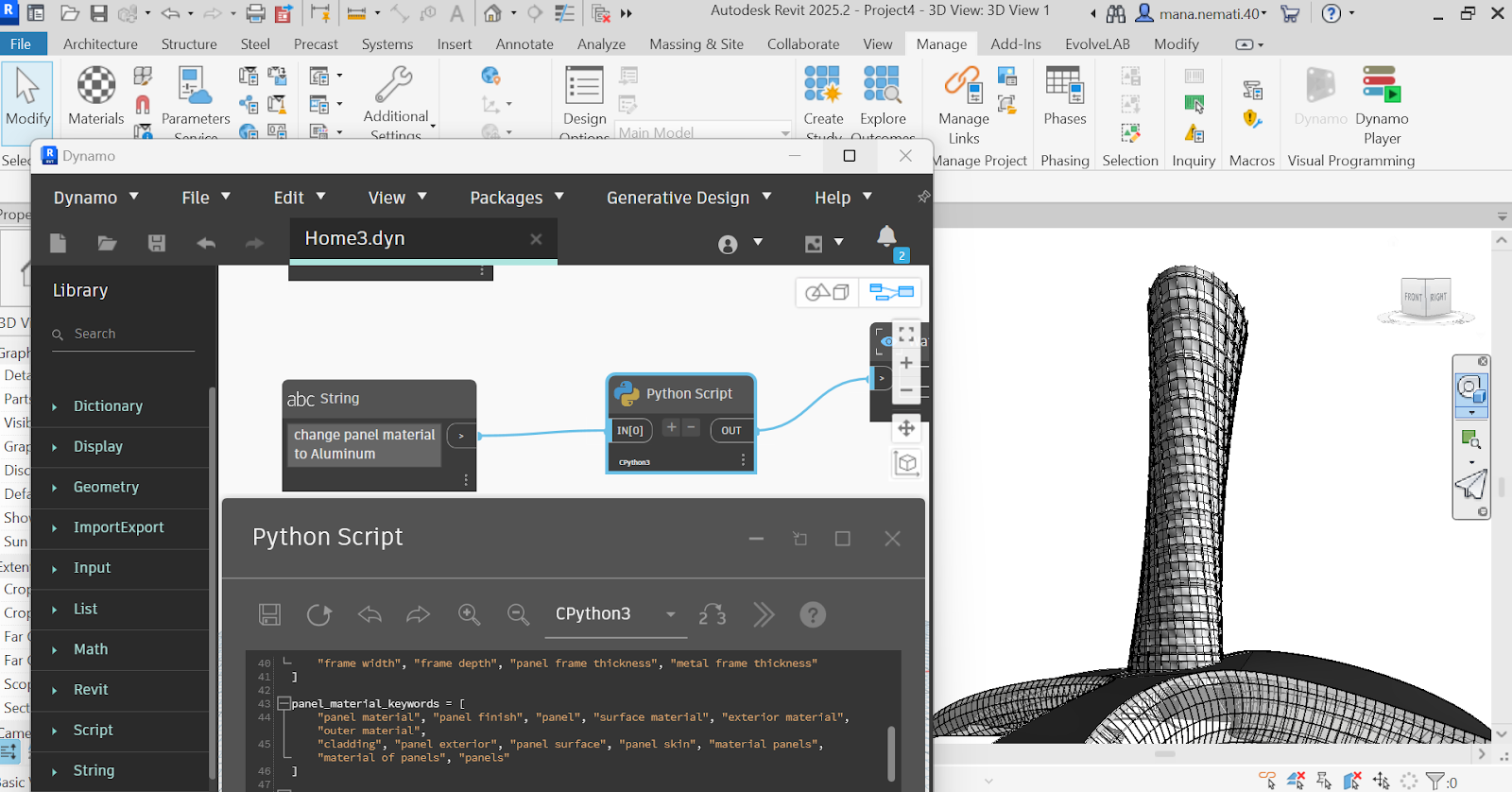The height and width of the screenshot is (792, 1512).
Task: Click new file icon in Dynamo toolbar
Action: tap(58, 243)
